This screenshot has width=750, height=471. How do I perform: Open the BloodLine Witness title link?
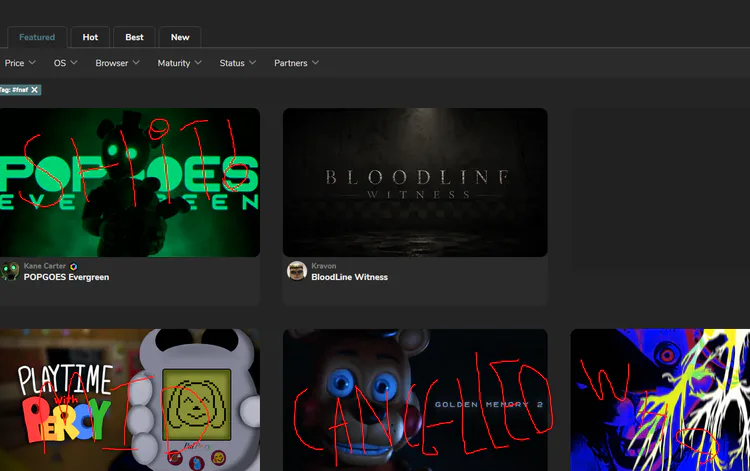point(350,277)
